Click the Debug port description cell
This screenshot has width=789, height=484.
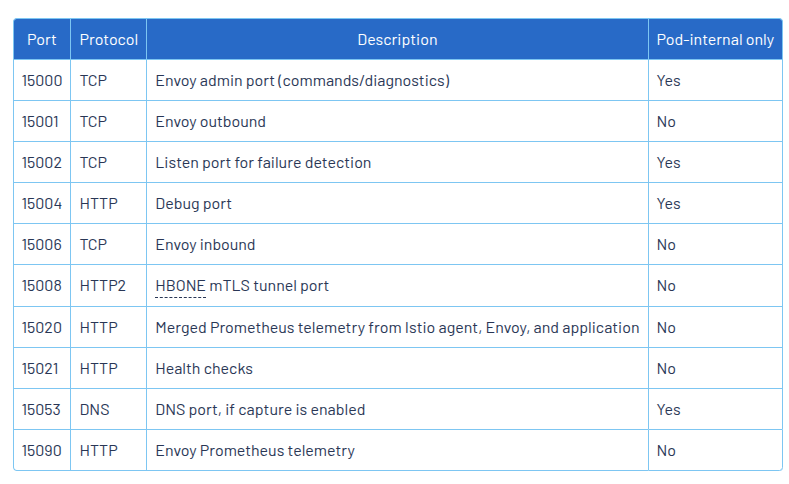point(398,204)
